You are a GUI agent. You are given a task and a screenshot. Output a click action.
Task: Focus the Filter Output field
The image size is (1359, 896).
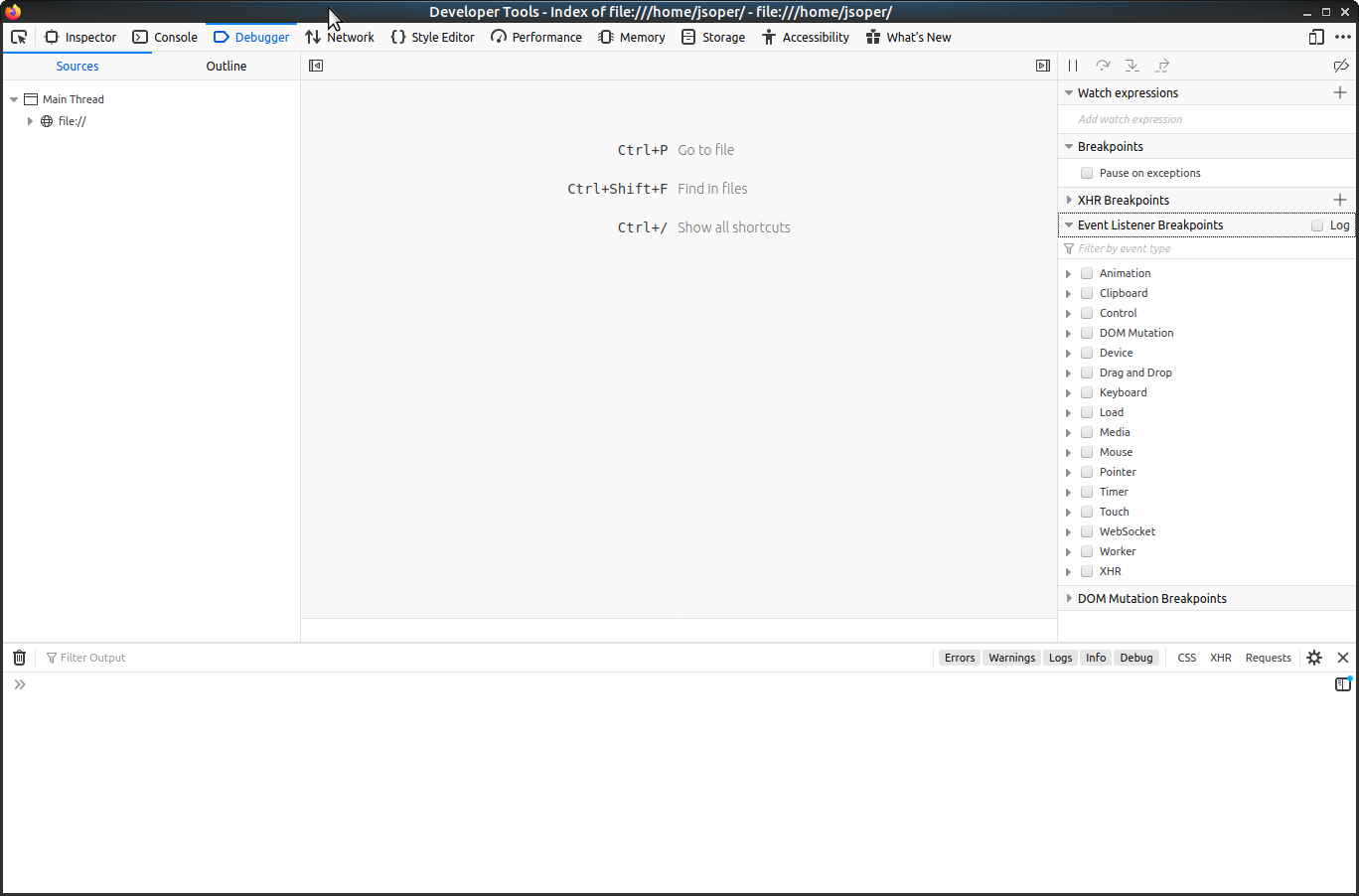487,658
